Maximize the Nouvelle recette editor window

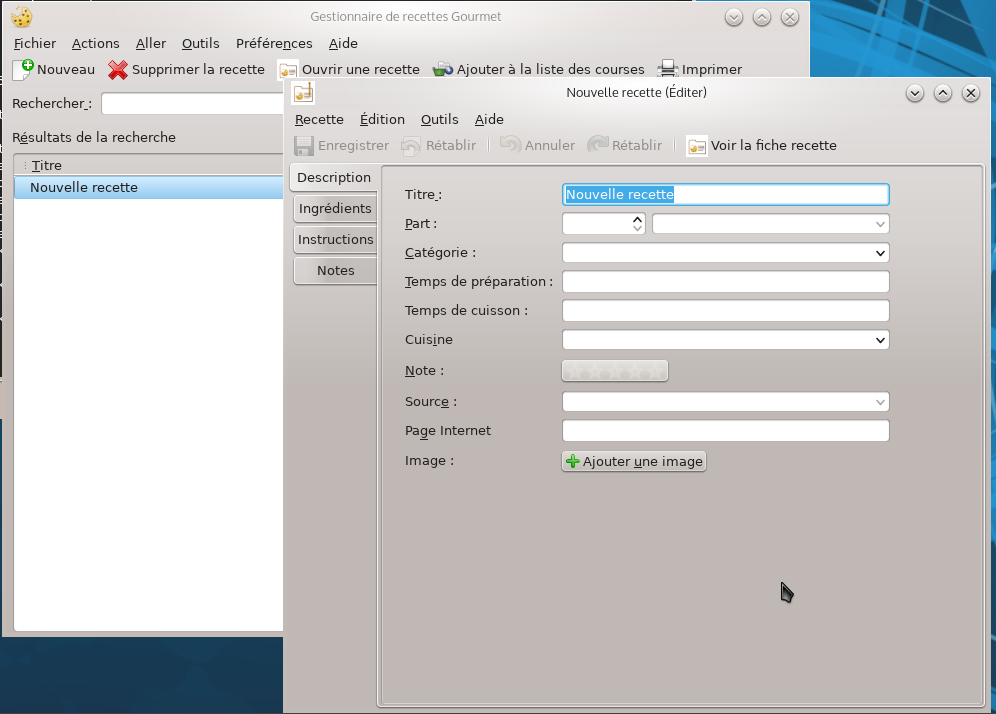pos(943,93)
